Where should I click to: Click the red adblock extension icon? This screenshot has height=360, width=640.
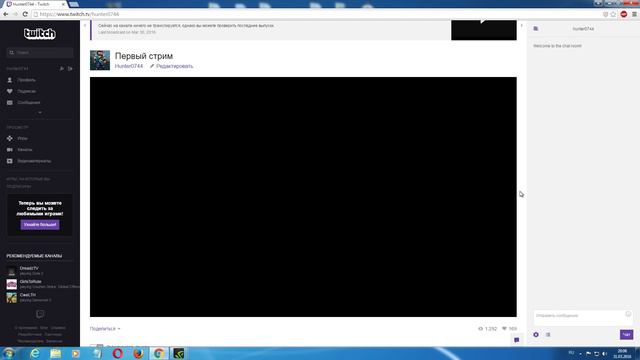click(624, 14)
